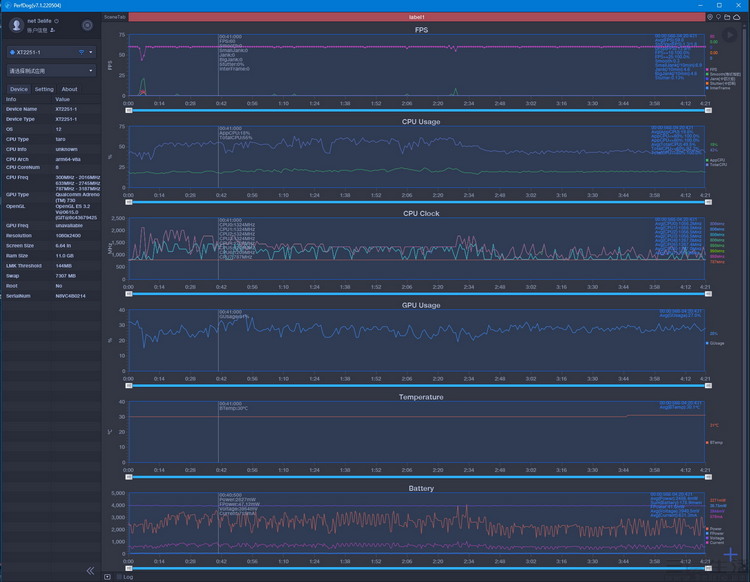Screen dimensions: 750x582
Task: Click the CPU Clock chart title
Action: (x=421, y=213)
